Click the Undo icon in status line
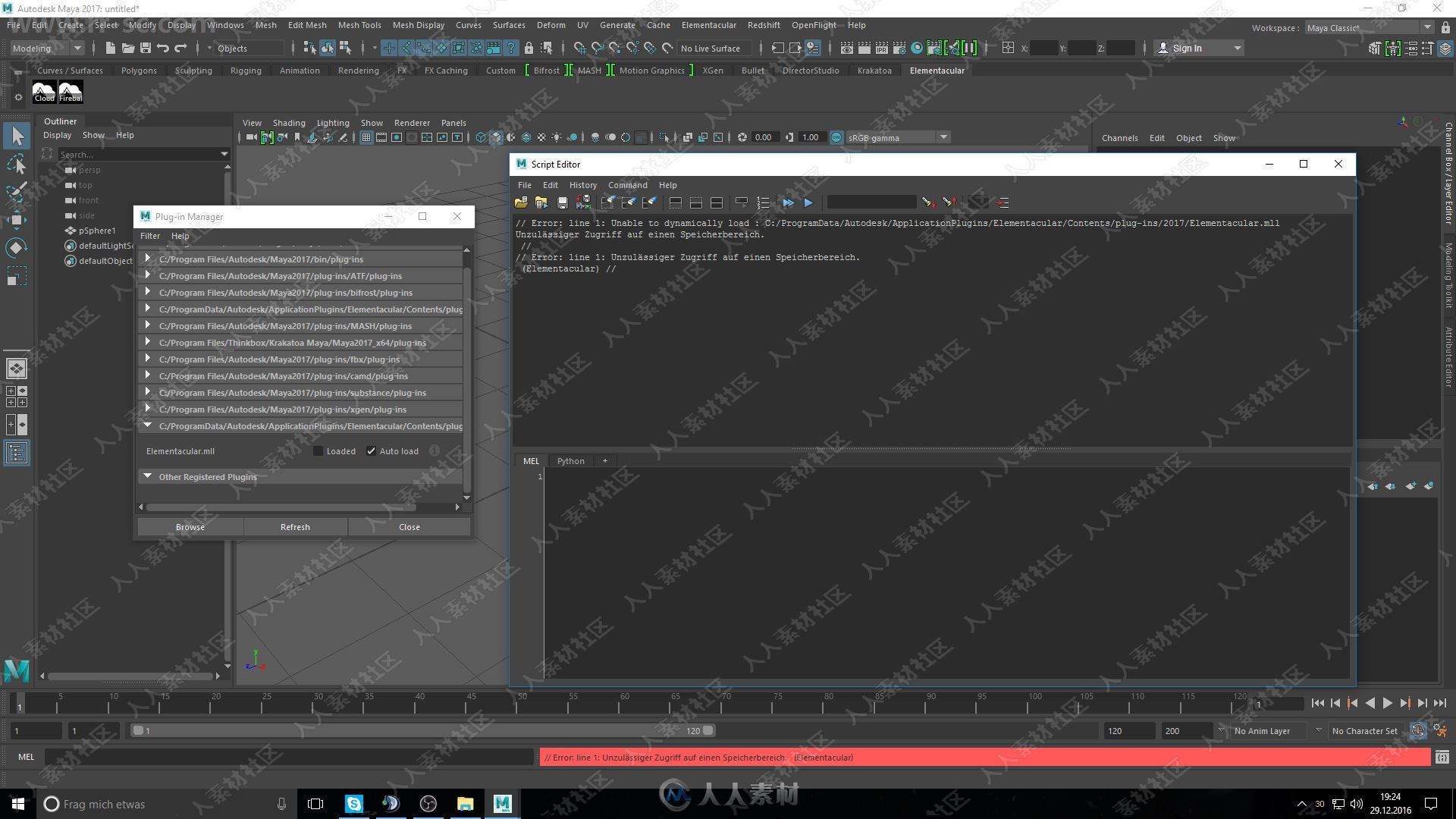Screen dimensions: 1456x819 point(163,48)
